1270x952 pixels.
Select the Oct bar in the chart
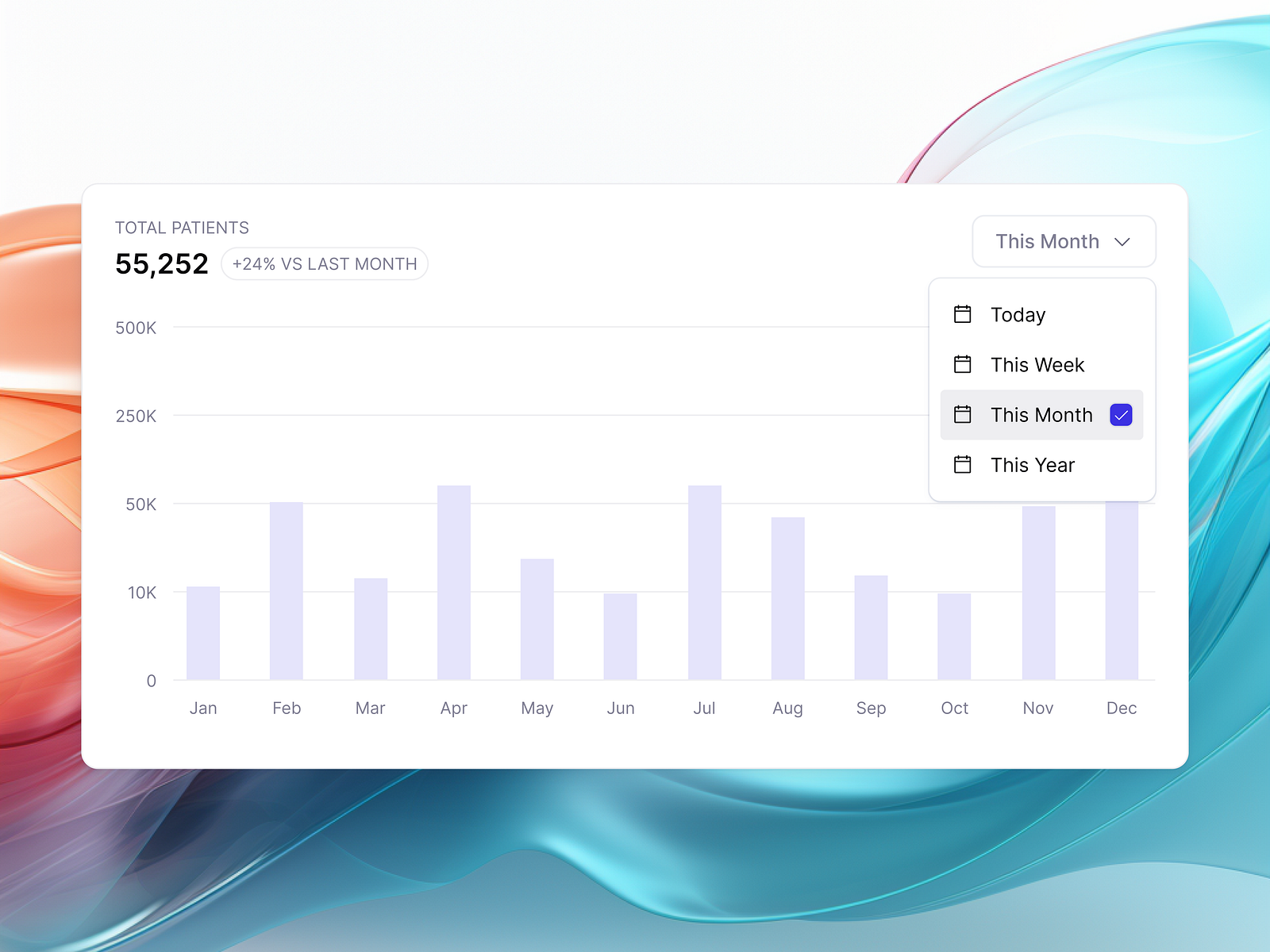(x=954, y=636)
